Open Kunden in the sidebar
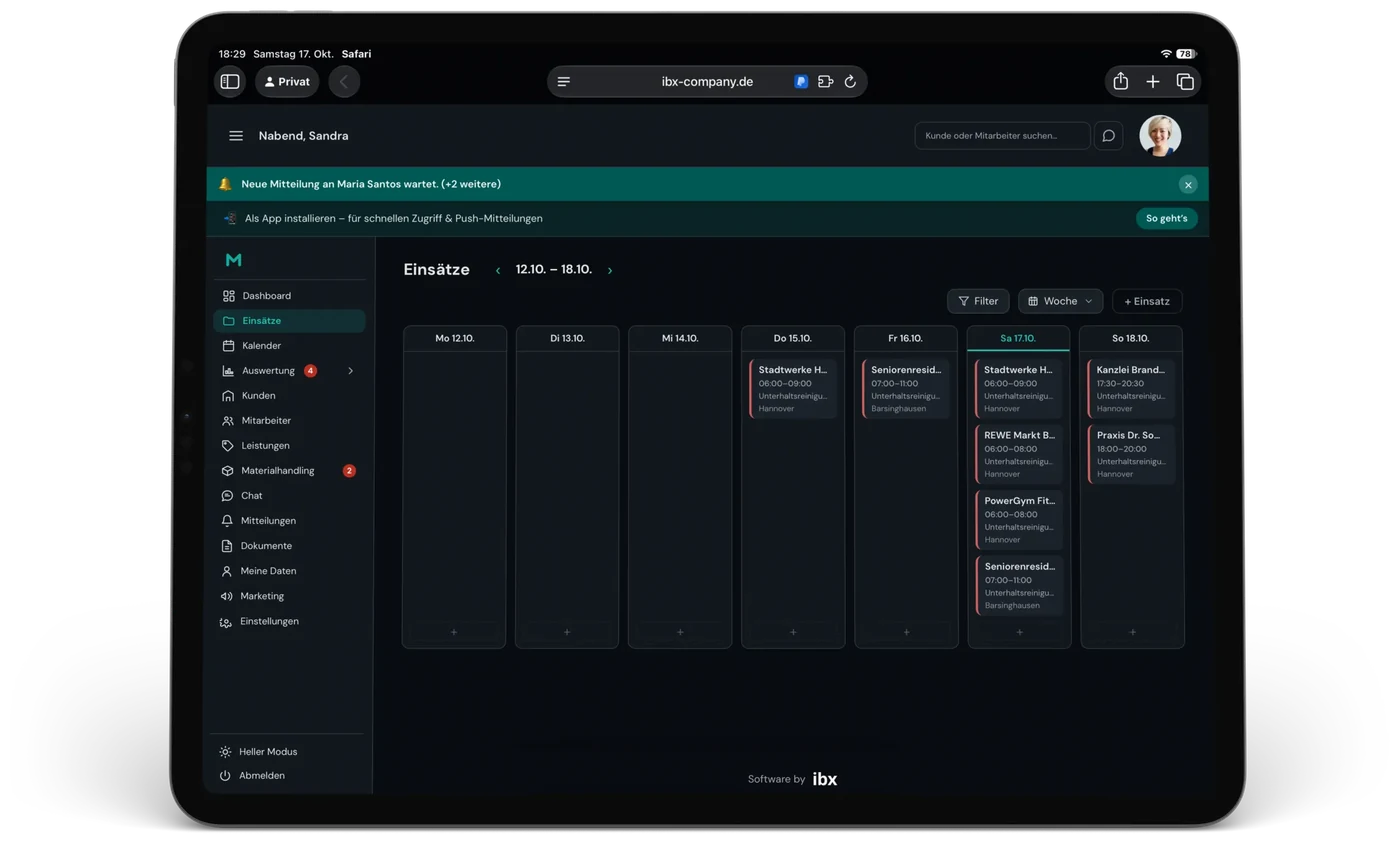 point(289,396)
